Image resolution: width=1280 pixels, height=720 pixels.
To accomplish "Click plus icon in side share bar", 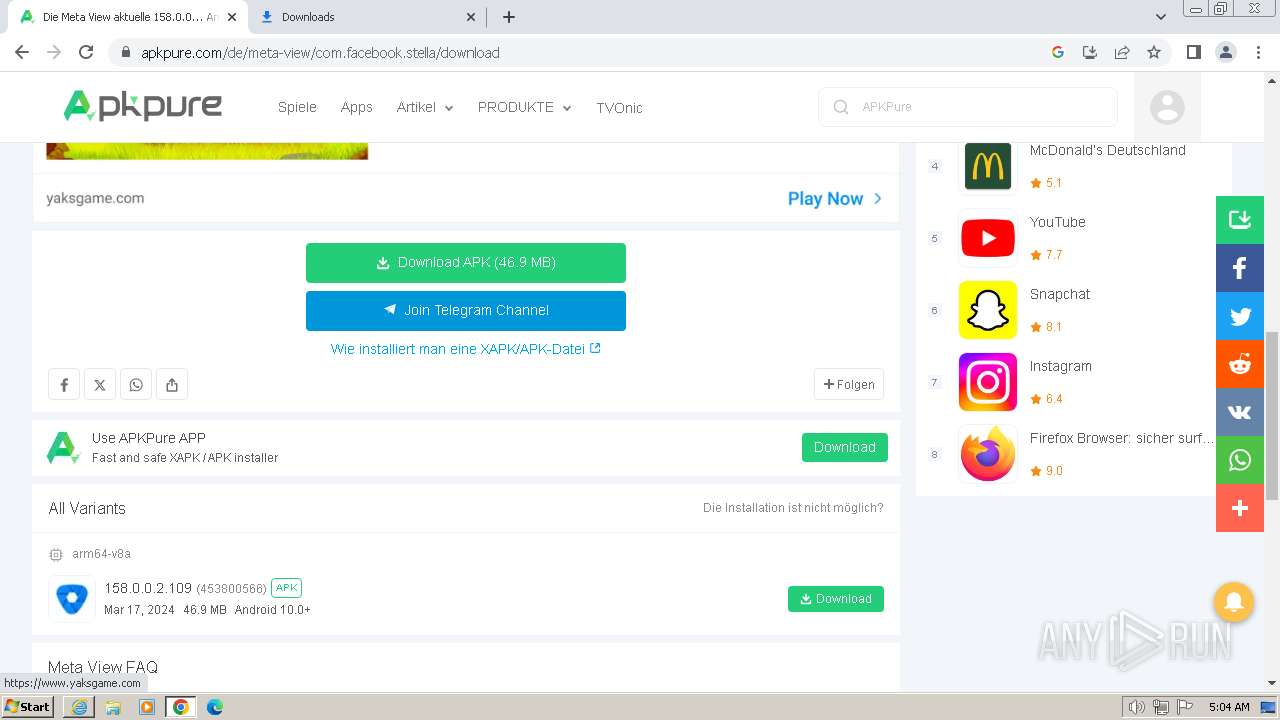I will pyautogui.click(x=1240, y=508).
